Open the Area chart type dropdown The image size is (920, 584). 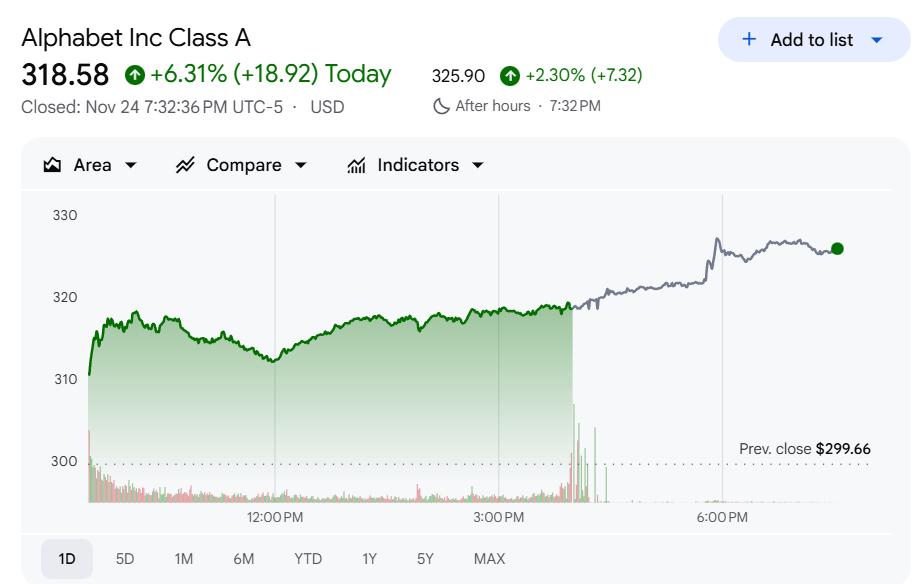[131, 165]
